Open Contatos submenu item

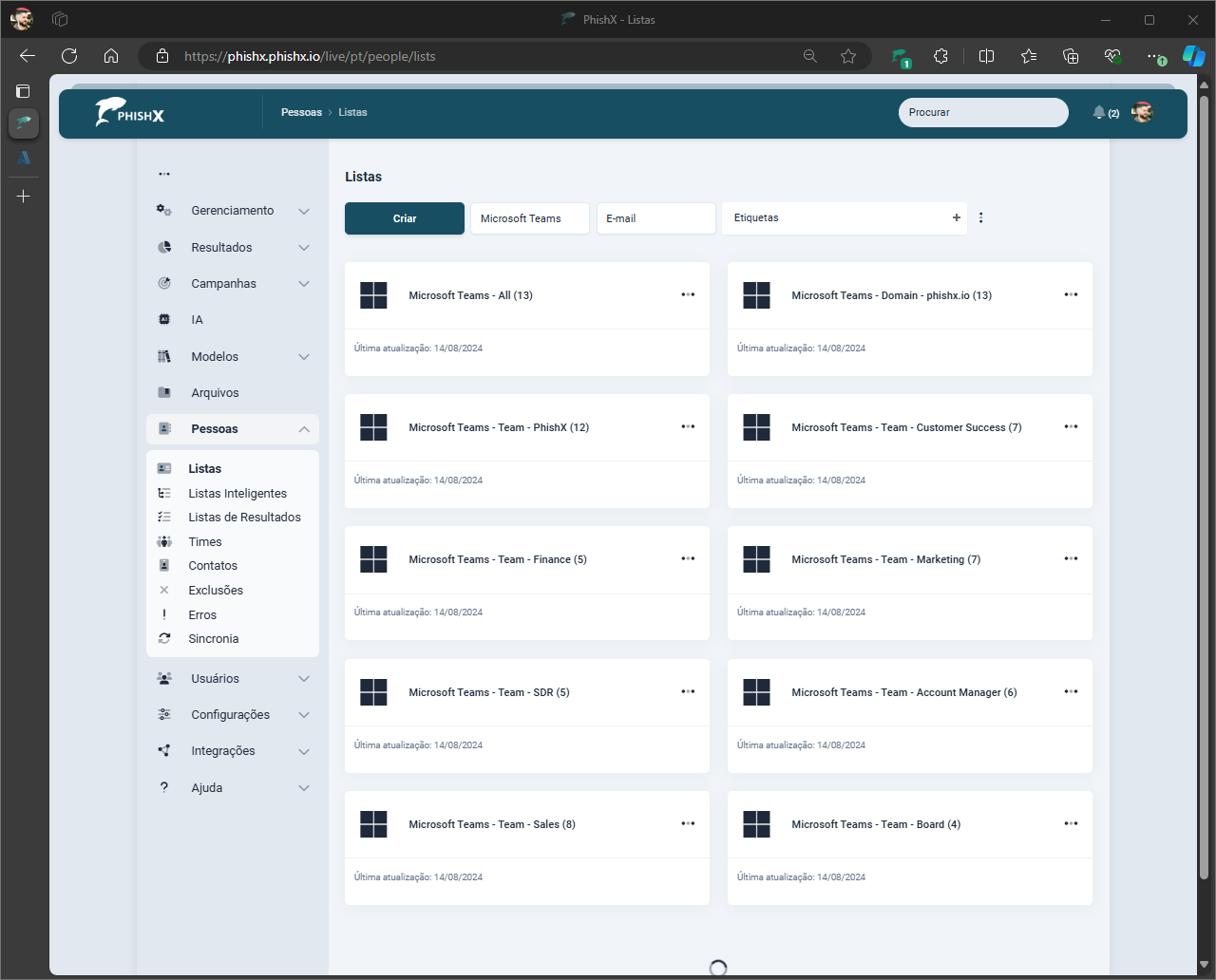pos(213,565)
